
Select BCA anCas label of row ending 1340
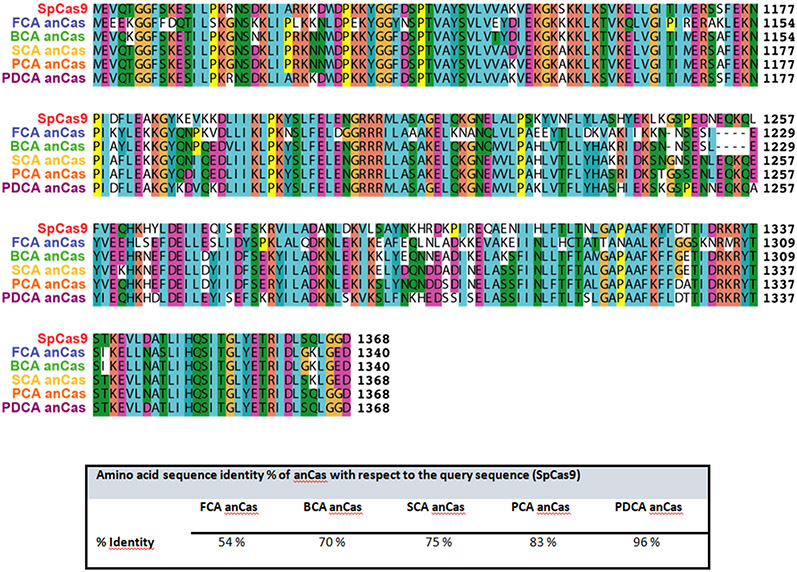48,366
